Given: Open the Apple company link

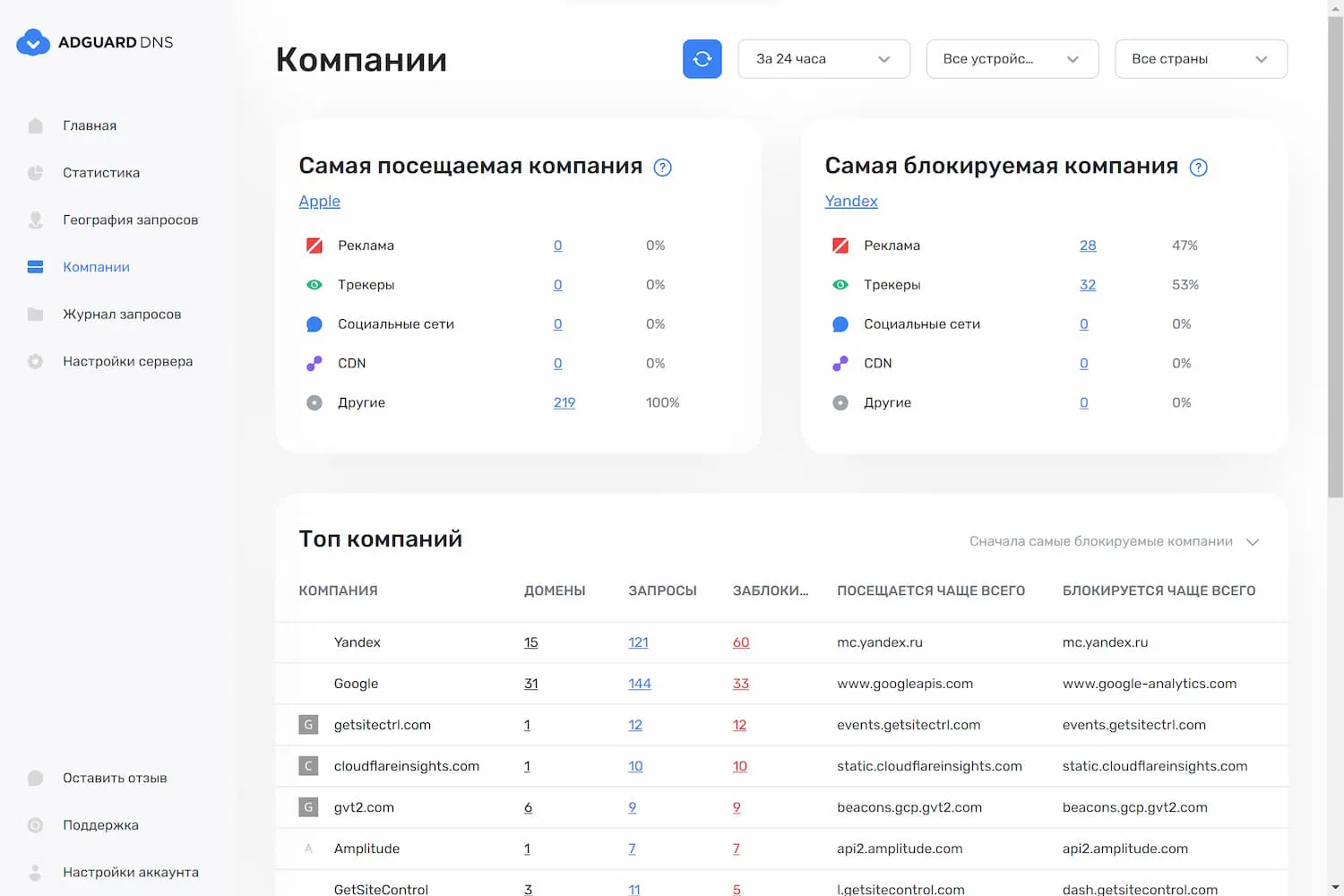Looking at the screenshot, I should pyautogui.click(x=320, y=202).
